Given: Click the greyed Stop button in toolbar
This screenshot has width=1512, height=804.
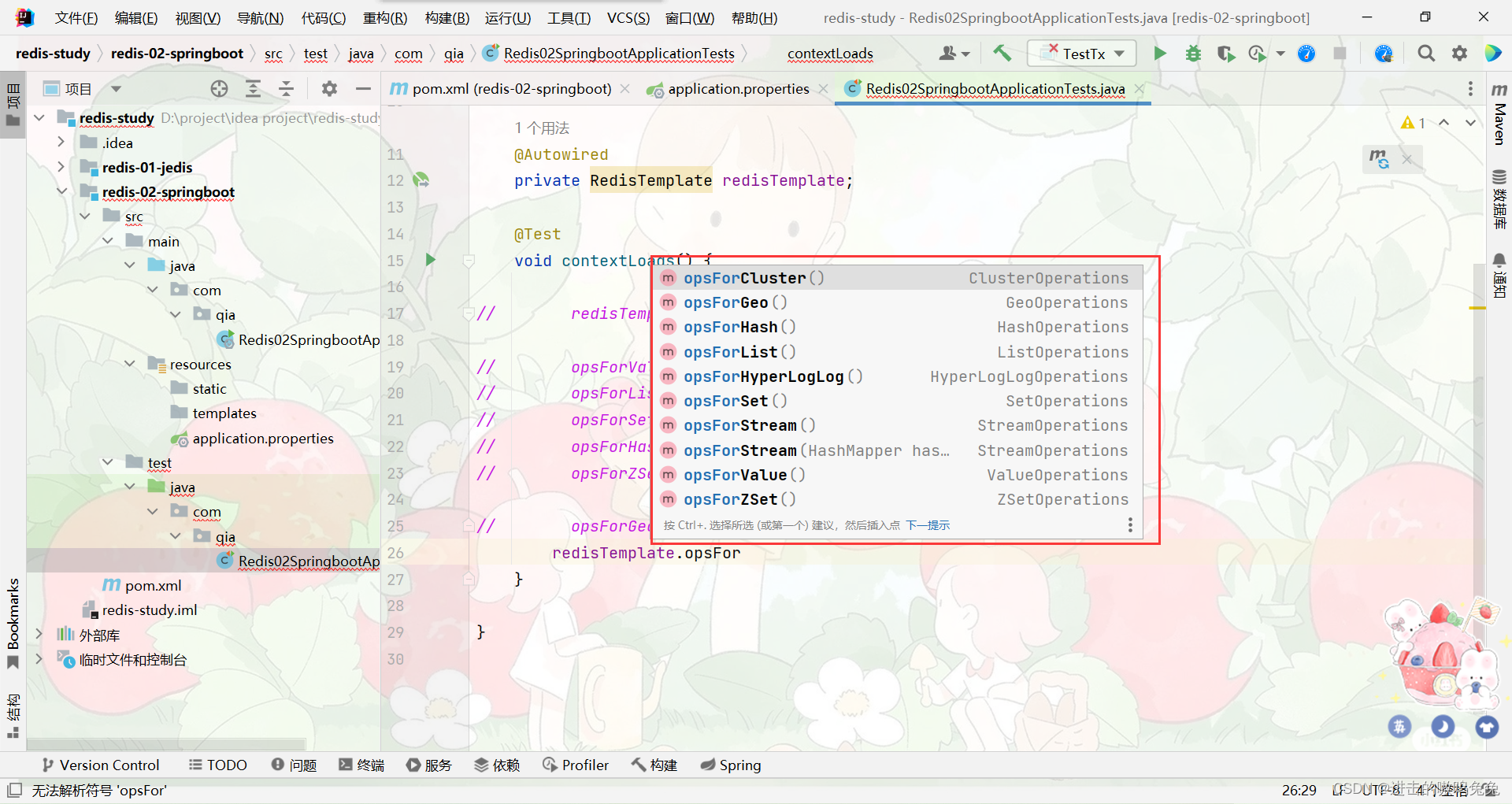Looking at the screenshot, I should point(1340,53).
